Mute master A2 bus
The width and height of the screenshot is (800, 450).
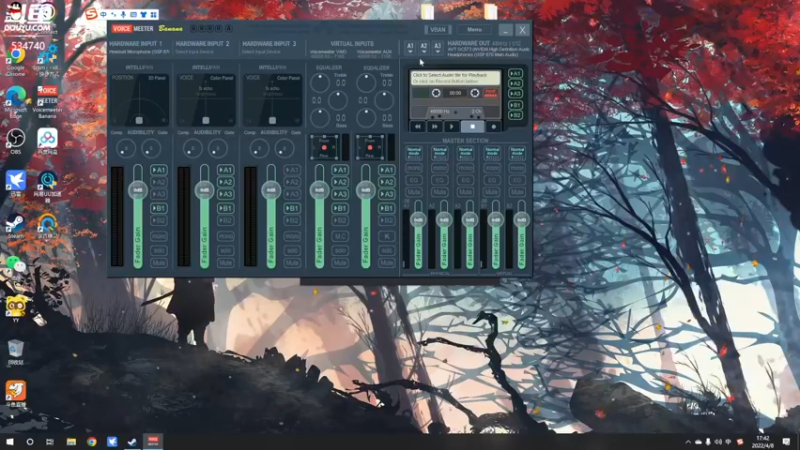tap(439, 192)
